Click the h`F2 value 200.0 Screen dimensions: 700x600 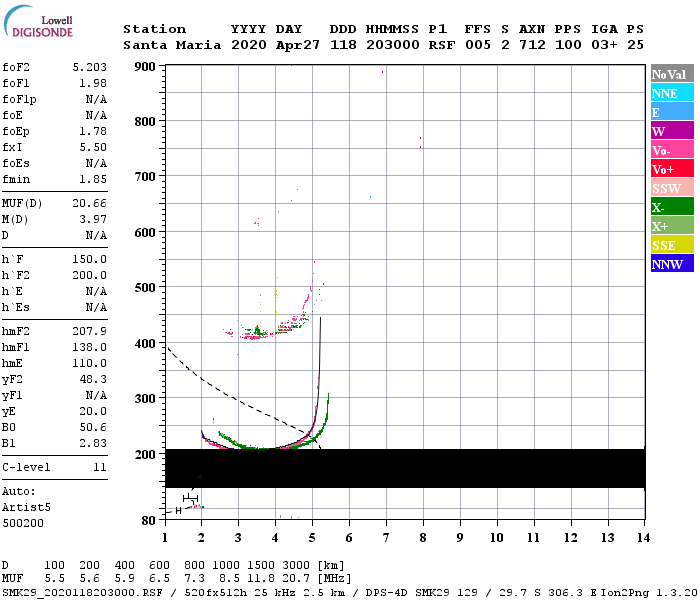click(x=90, y=275)
